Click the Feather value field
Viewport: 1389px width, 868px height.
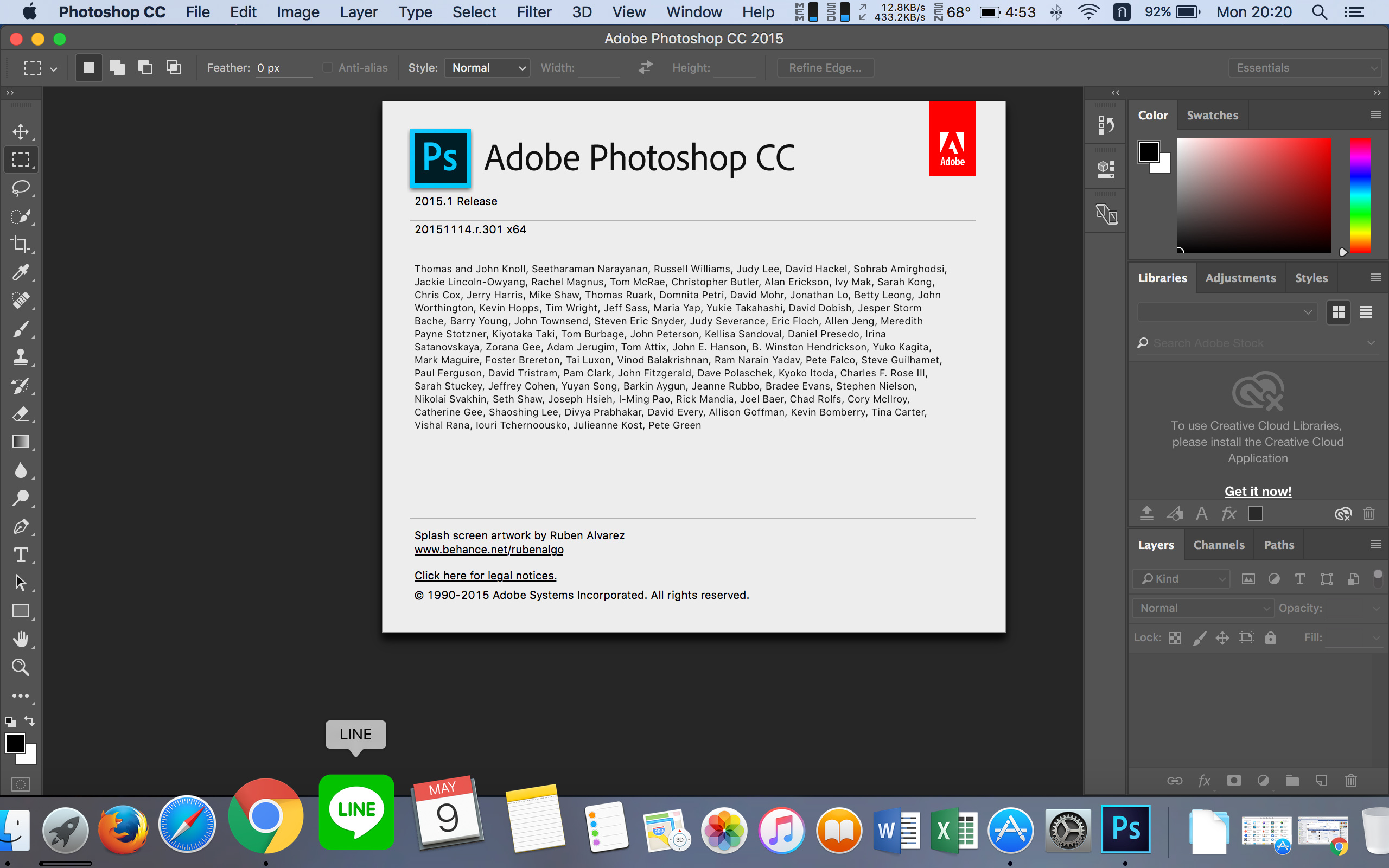(284, 68)
